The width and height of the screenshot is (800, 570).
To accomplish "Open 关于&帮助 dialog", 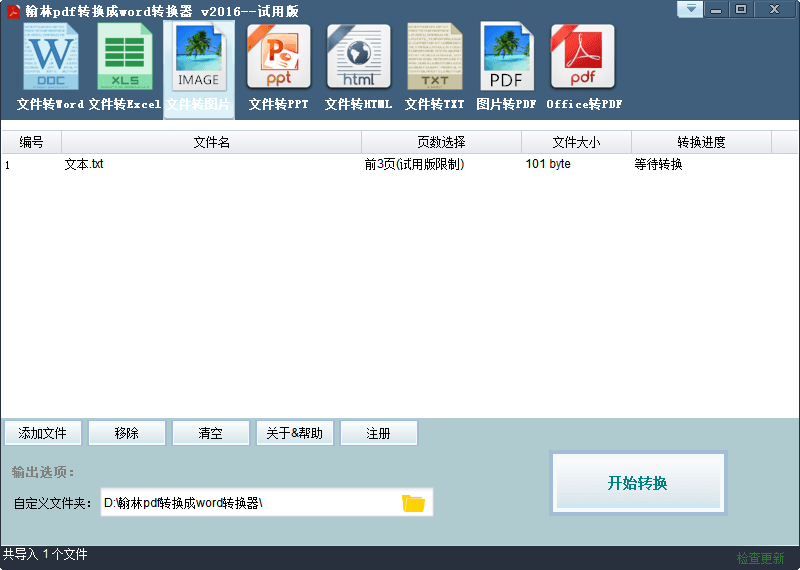I will pos(294,433).
